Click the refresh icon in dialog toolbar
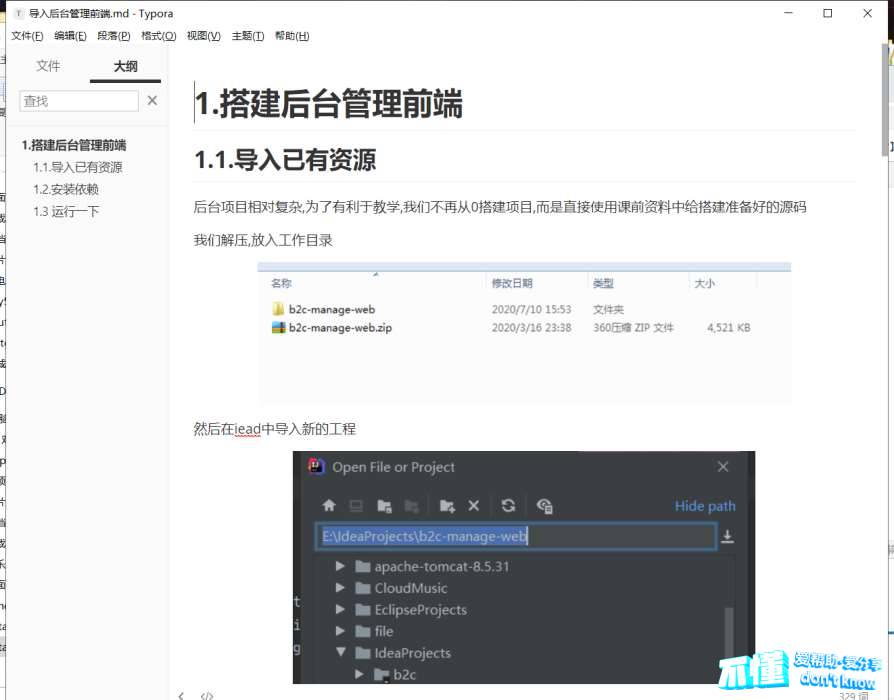This screenshot has width=894, height=700. (508, 506)
